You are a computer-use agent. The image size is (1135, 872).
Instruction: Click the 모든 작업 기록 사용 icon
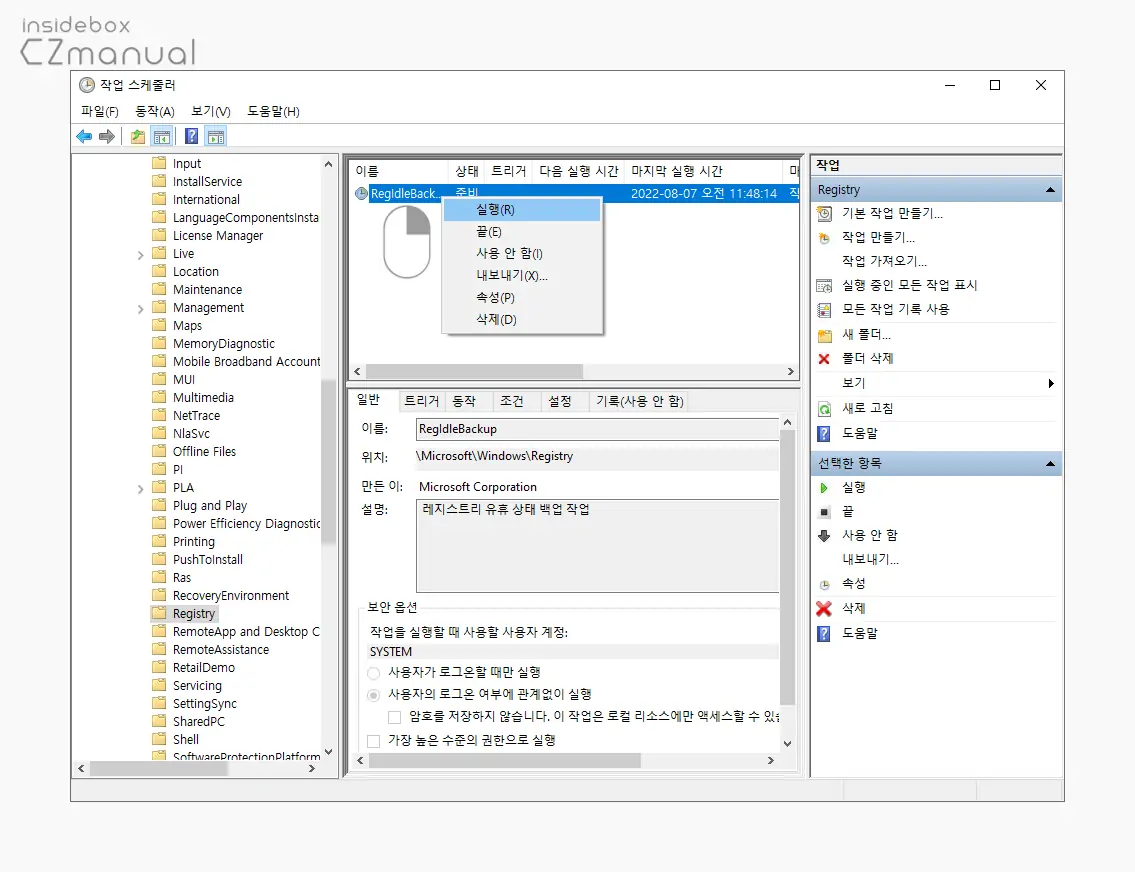click(824, 310)
